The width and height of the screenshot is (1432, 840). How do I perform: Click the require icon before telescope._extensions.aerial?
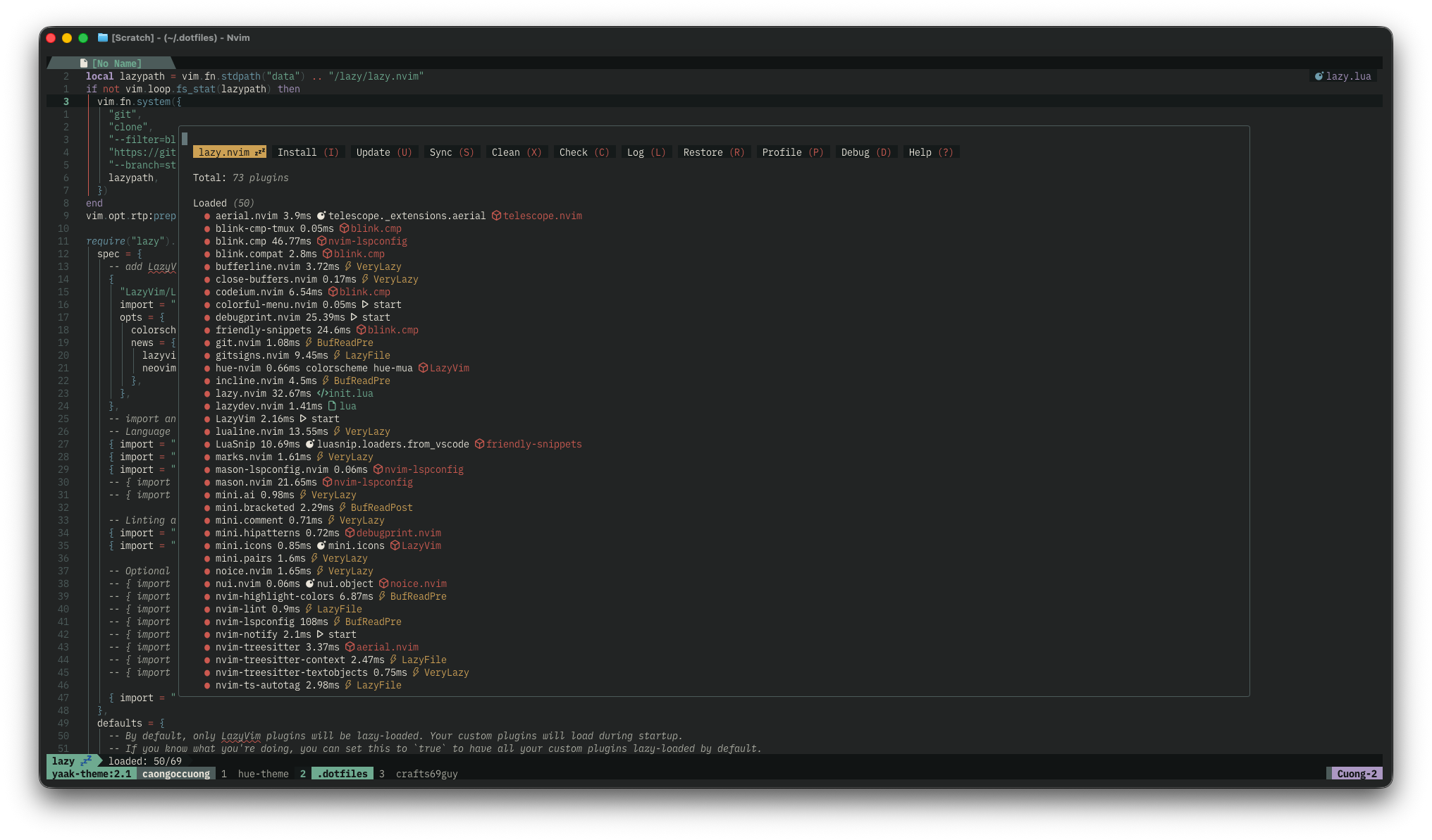(321, 216)
